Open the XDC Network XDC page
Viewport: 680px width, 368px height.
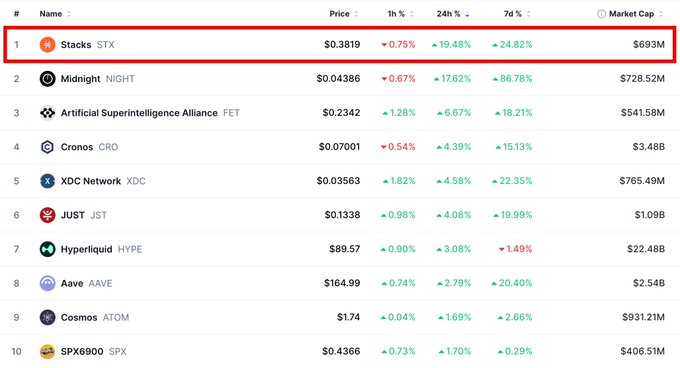click(103, 181)
